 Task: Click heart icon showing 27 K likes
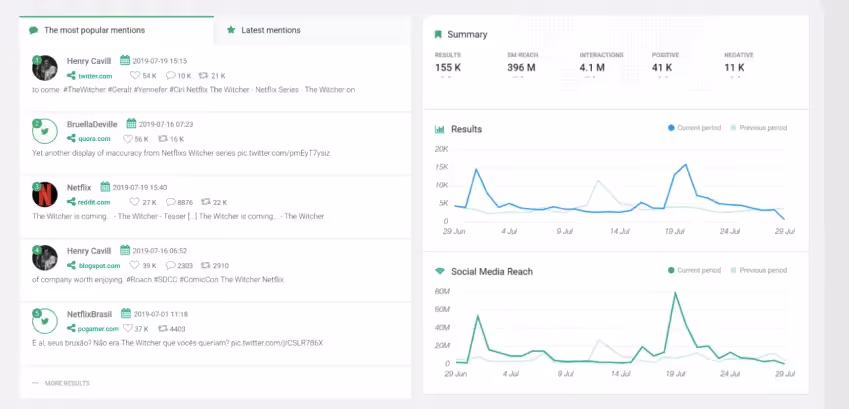135,202
